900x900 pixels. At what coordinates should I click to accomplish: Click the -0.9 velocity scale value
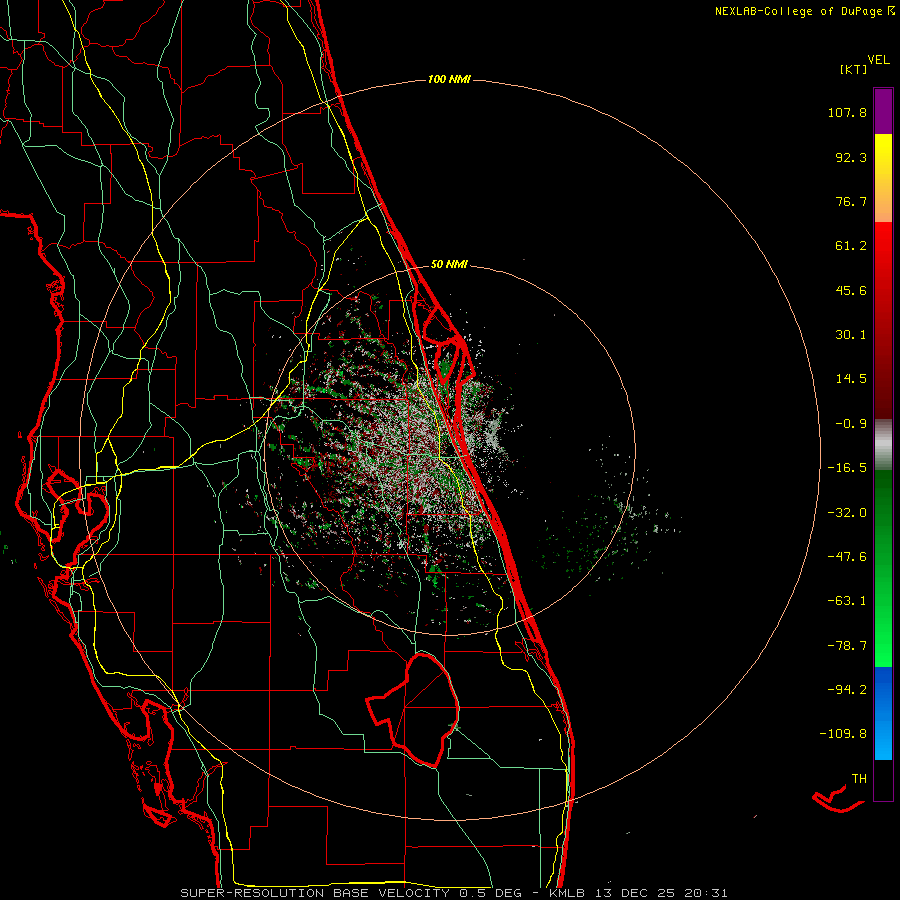pos(851,424)
